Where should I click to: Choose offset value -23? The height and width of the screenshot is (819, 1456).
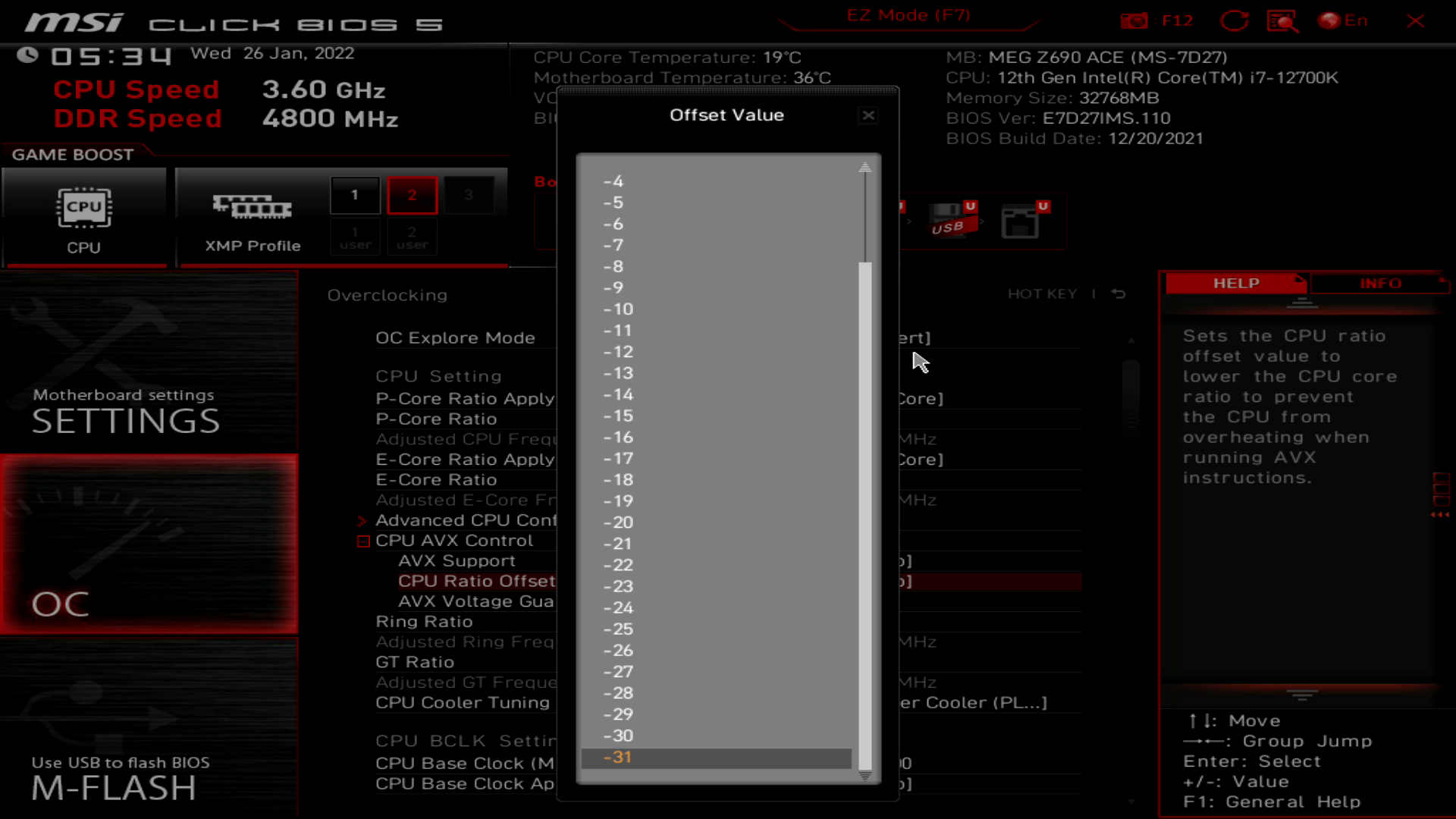[x=716, y=586]
